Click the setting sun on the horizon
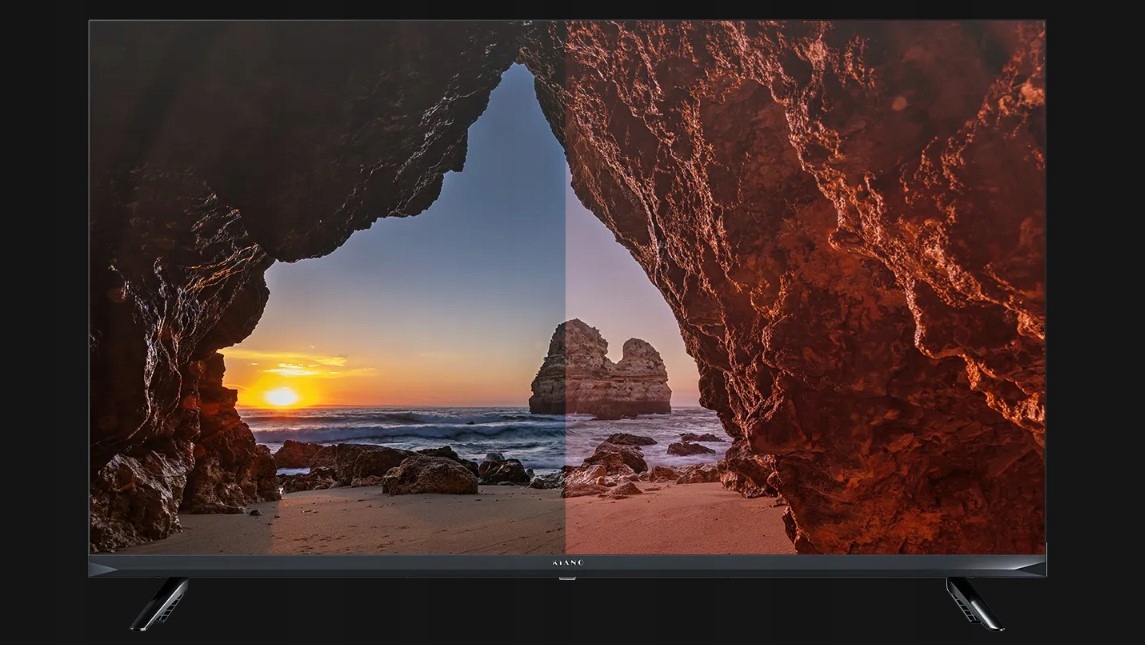Viewport: 1145px width, 645px height. pyautogui.click(x=281, y=396)
